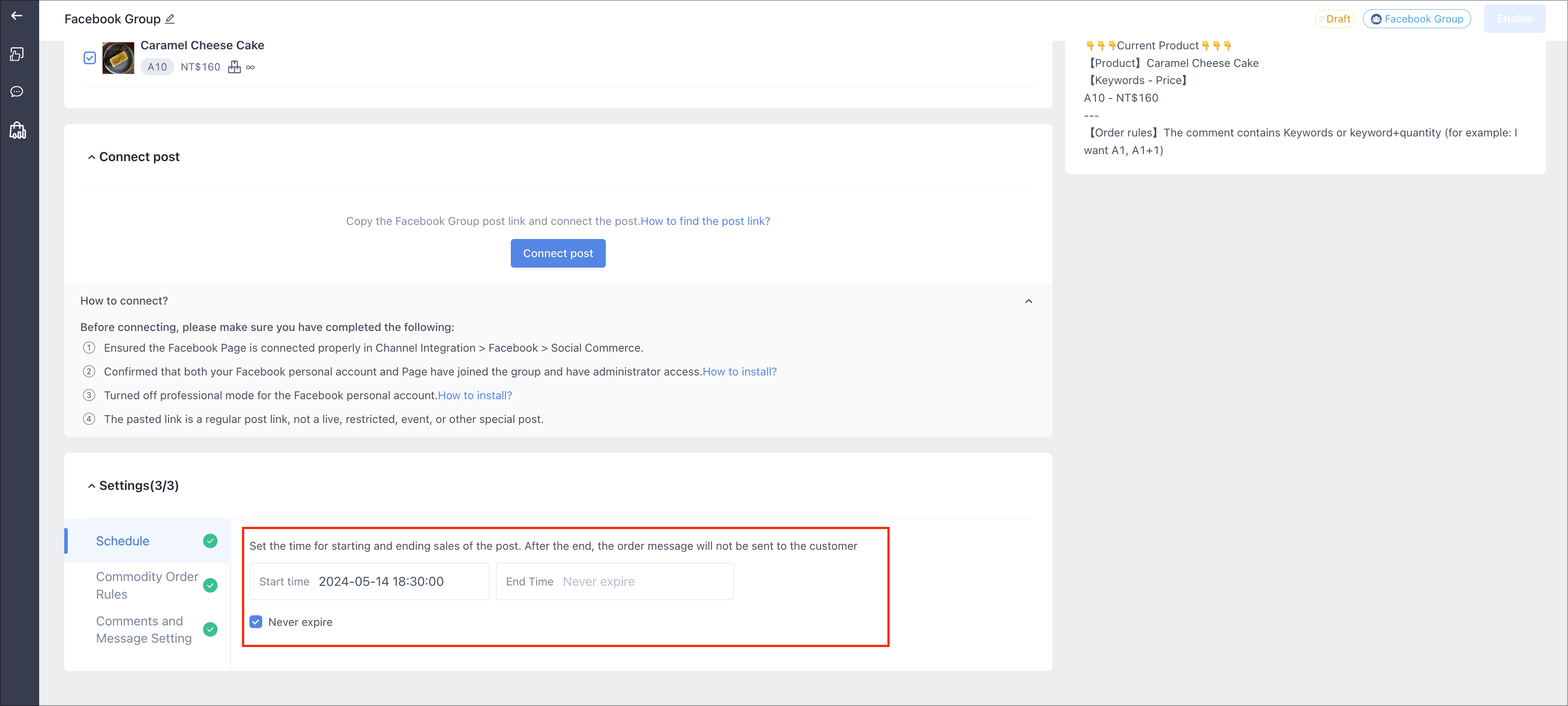Open the store analytics icon in sidebar
Viewport: 1568px width, 706px height.
click(18, 130)
